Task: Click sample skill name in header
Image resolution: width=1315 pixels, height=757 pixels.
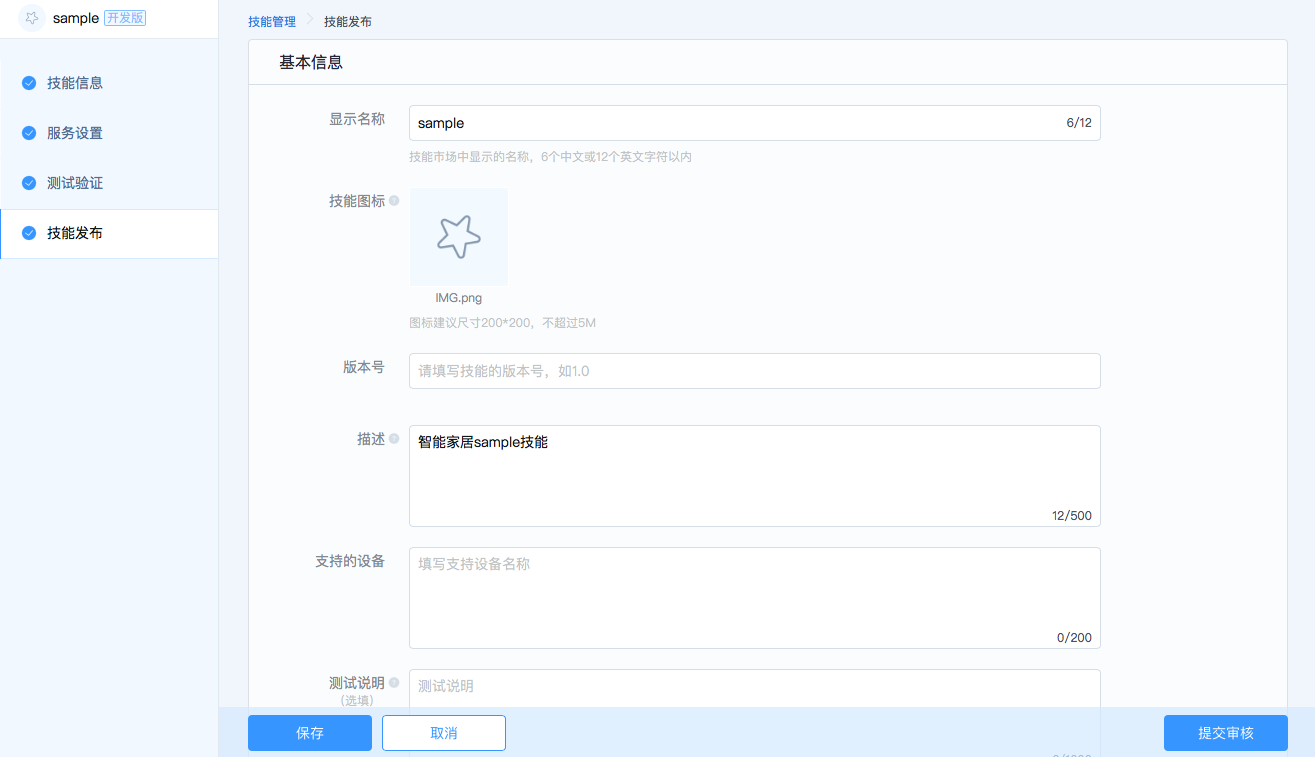Action: tap(76, 18)
